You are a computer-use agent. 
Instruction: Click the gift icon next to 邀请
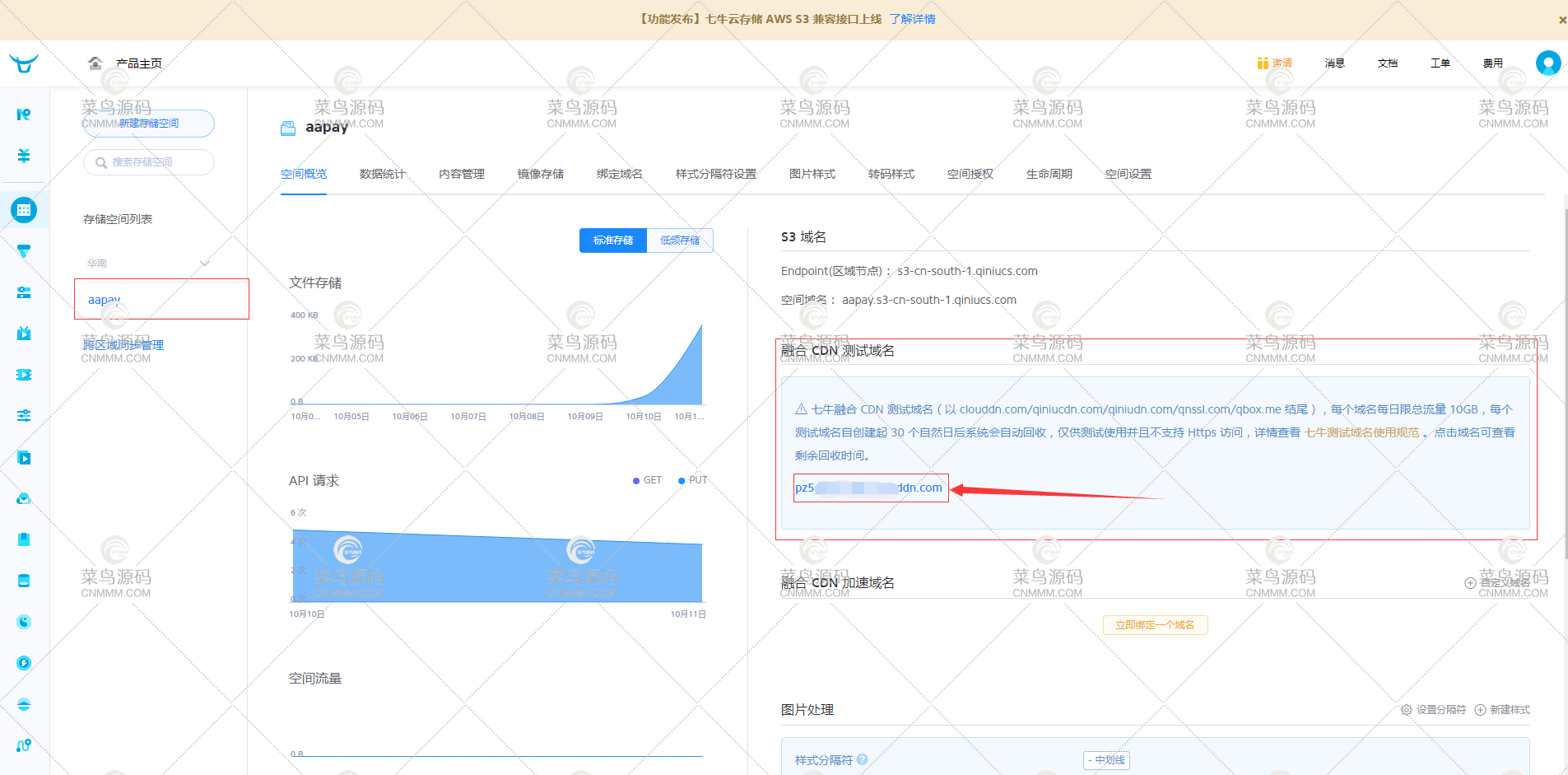coord(1263,63)
